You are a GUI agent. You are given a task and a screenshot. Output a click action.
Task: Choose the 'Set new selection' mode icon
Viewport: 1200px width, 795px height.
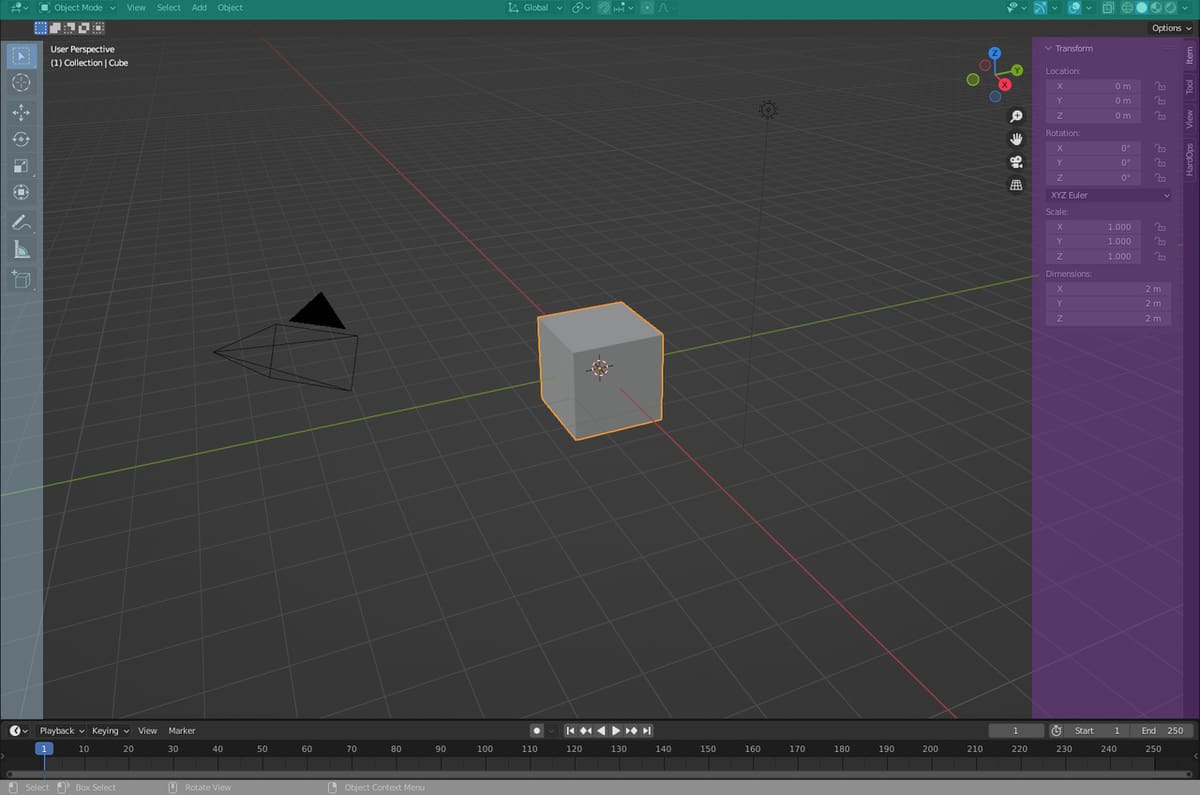[x=41, y=28]
